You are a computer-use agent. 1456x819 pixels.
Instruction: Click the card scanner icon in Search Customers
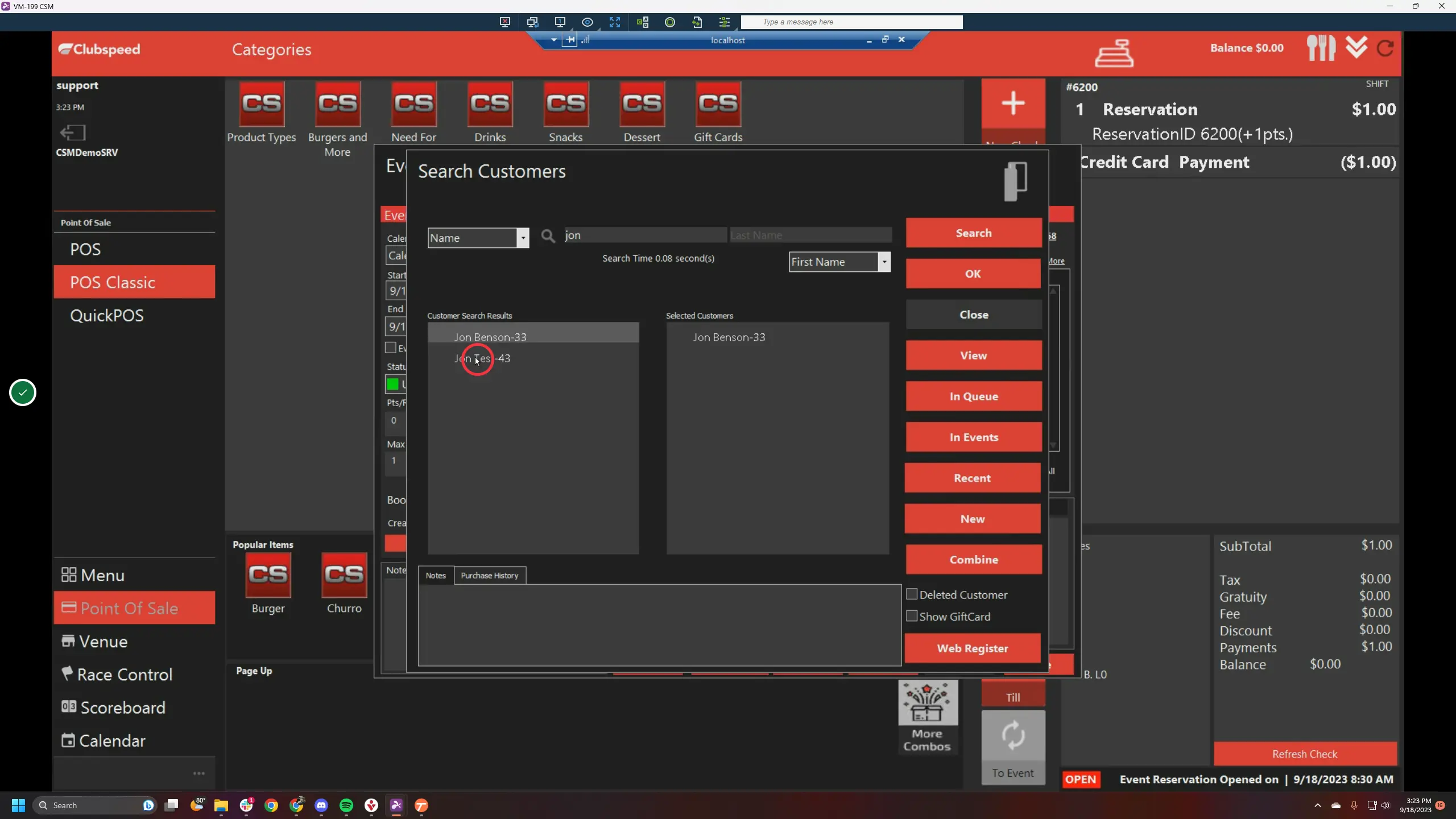coord(1015,181)
